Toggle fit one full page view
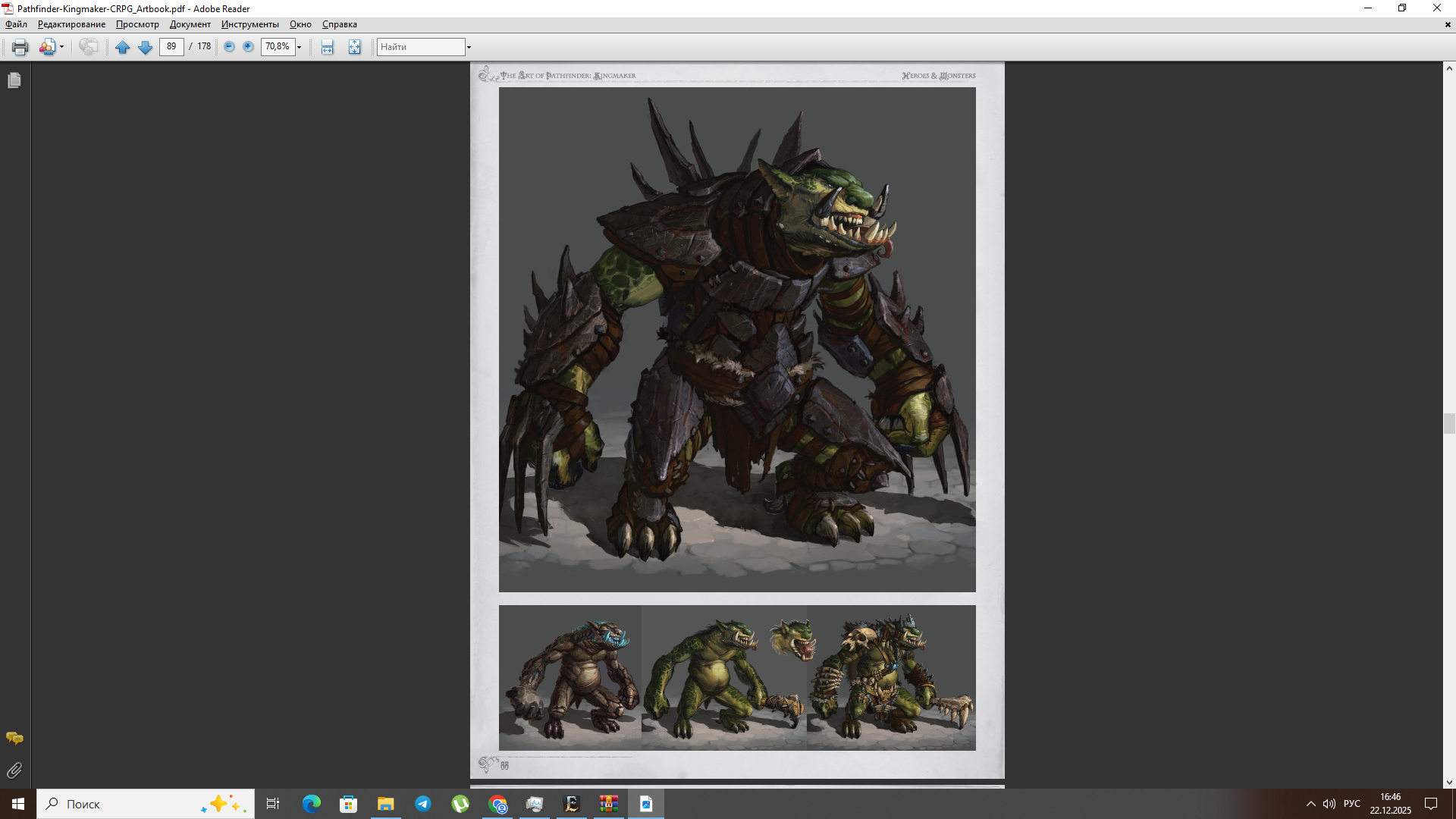Viewport: 1456px width, 819px height. [354, 47]
